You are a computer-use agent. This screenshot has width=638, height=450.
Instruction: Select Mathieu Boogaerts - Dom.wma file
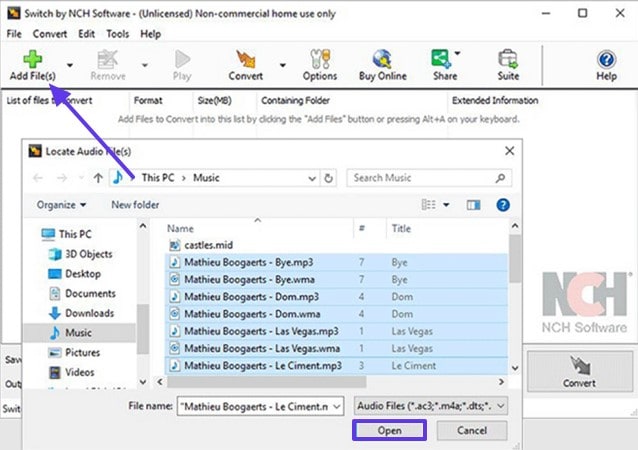336,314
